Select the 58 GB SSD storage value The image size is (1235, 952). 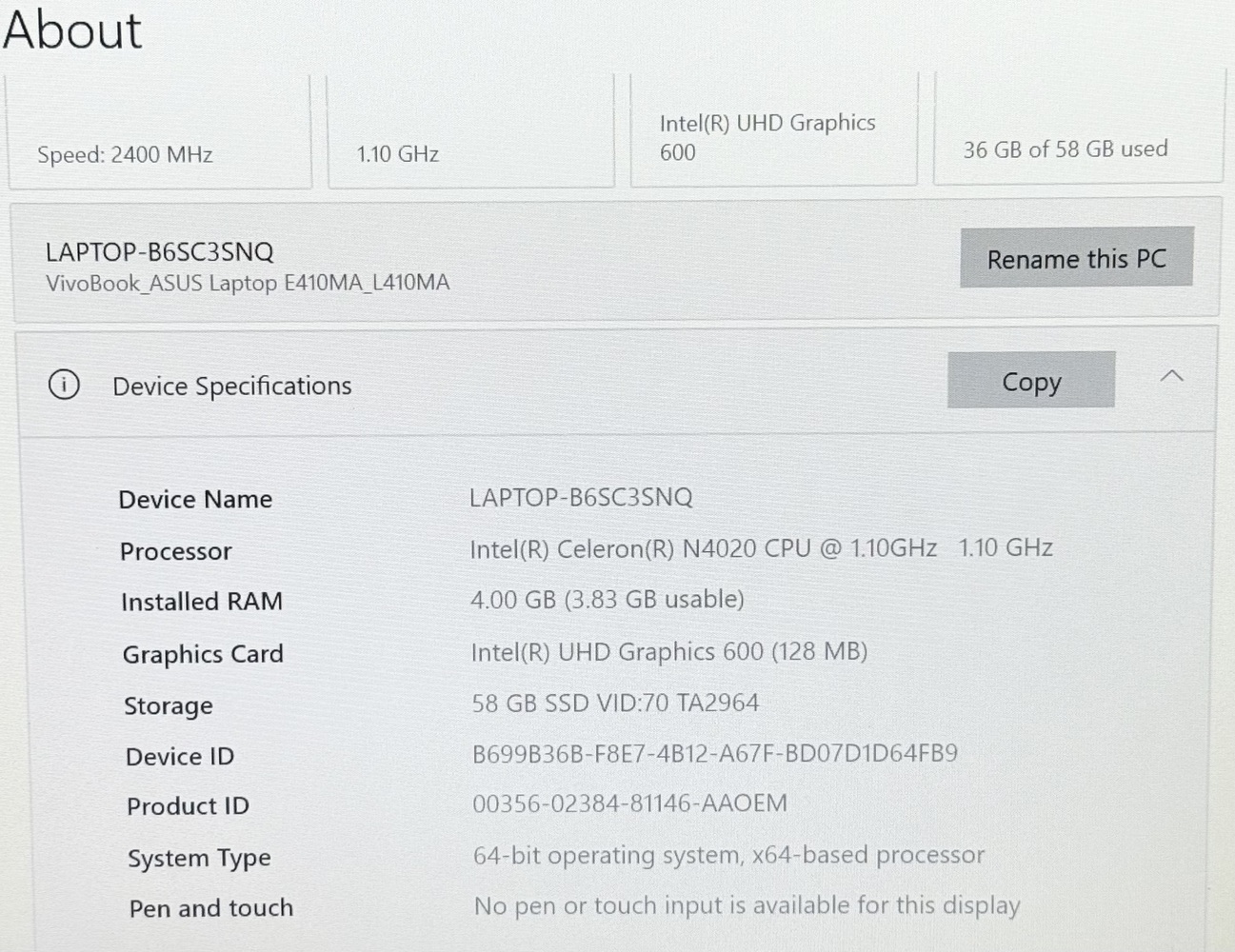tap(615, 703)
